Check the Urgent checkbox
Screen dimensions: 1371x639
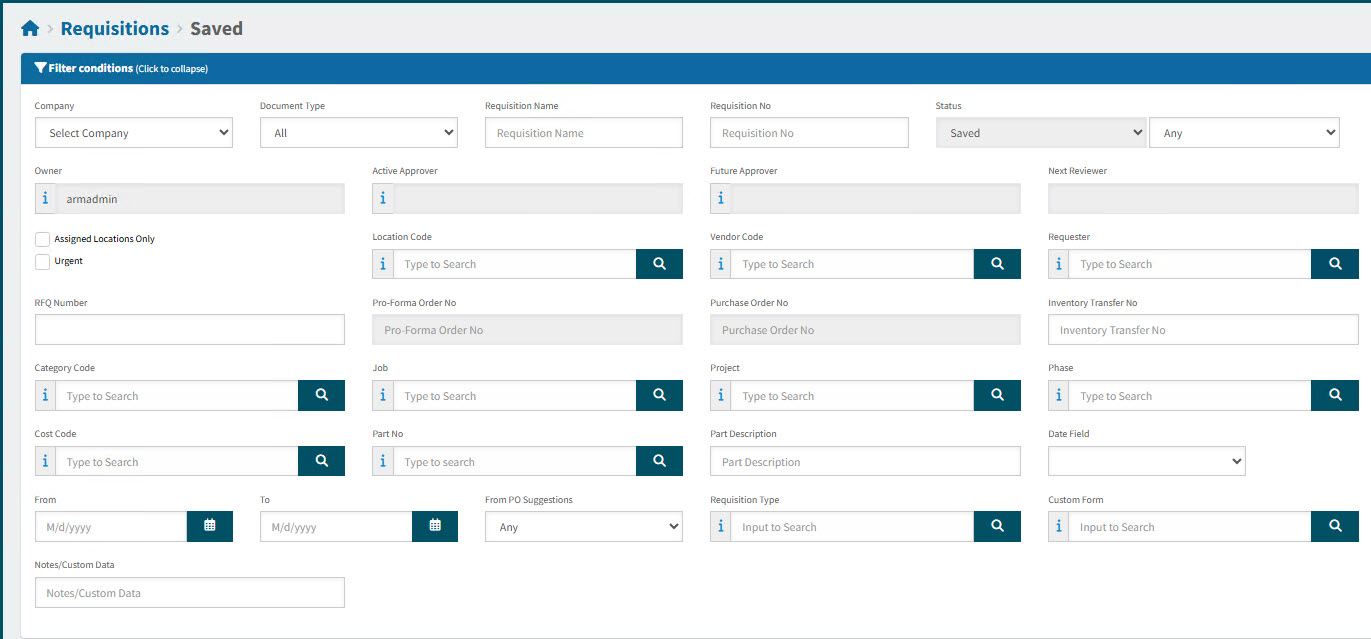[40, 261]
